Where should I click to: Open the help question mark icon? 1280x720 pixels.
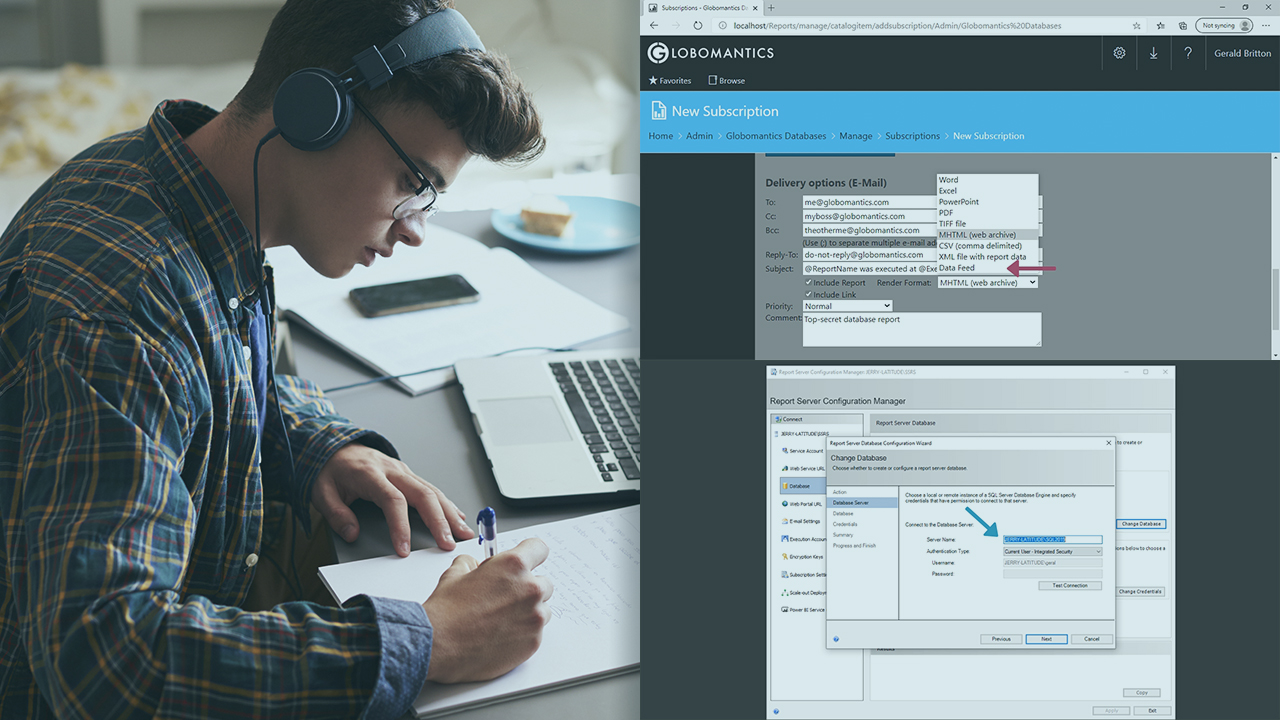click(x=1187, y=53)
